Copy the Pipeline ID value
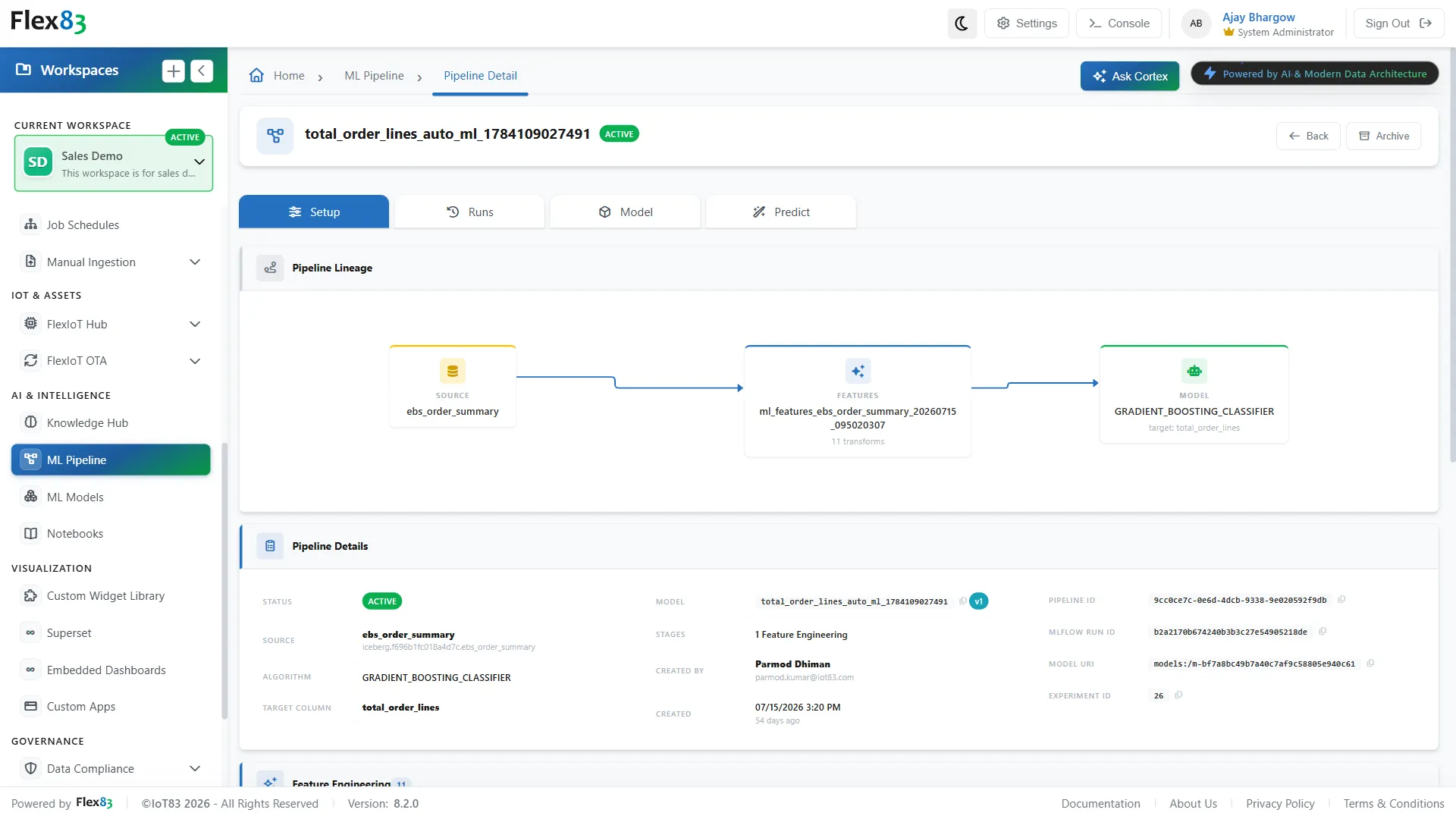Screen dimensions: 1456x819 point(1341,600)
